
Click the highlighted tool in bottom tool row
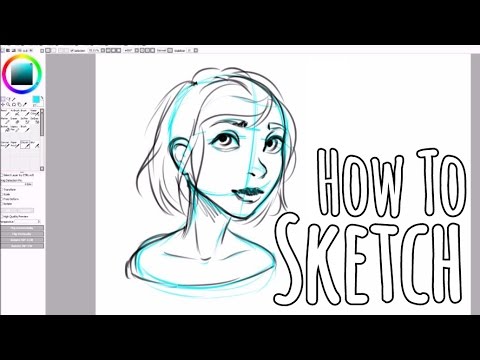pos(25,144)
